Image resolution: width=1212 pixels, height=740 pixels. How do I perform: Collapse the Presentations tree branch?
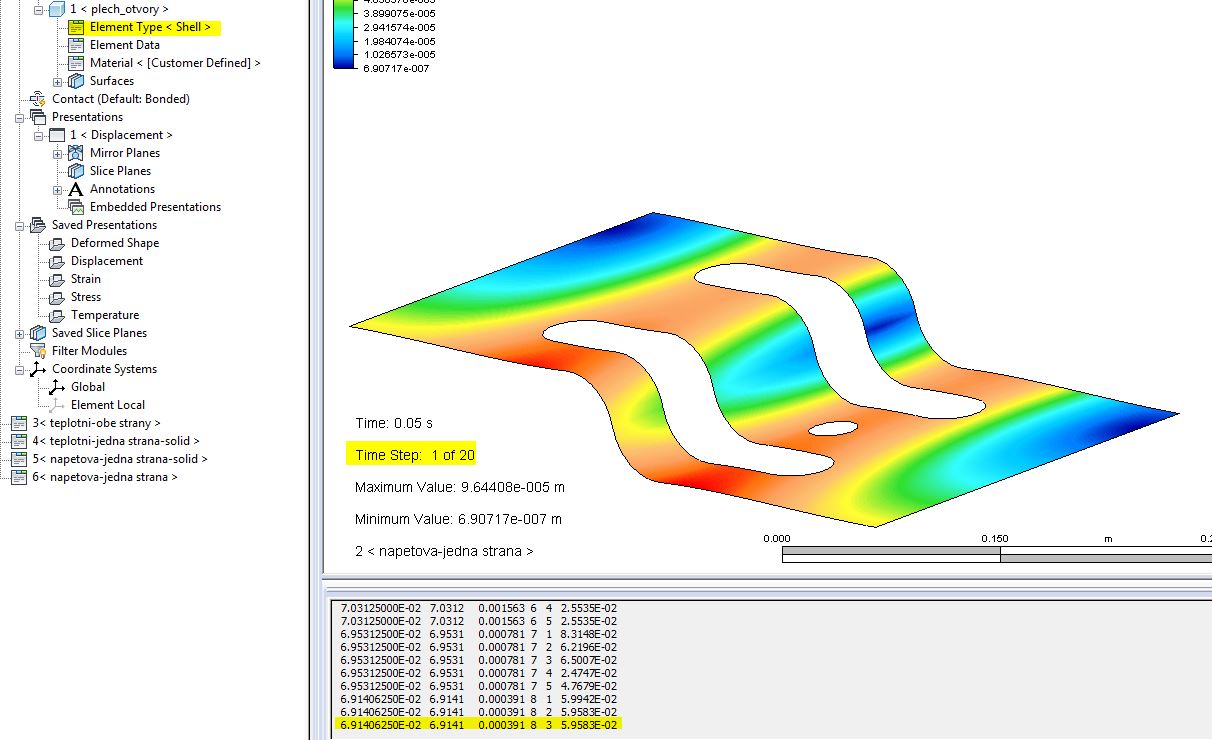point(21,117)
